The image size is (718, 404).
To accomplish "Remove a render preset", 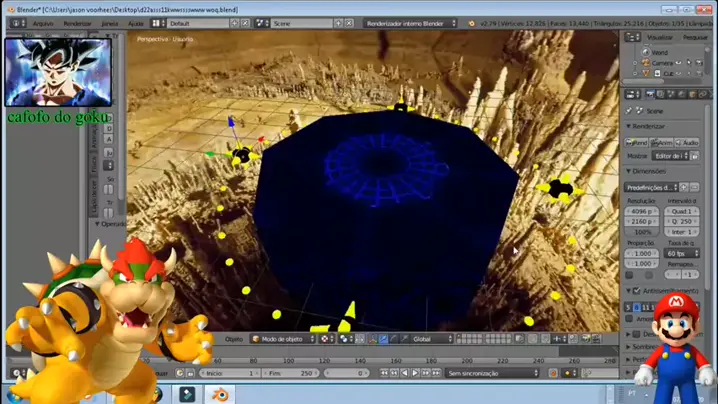I will click(694, 187).
